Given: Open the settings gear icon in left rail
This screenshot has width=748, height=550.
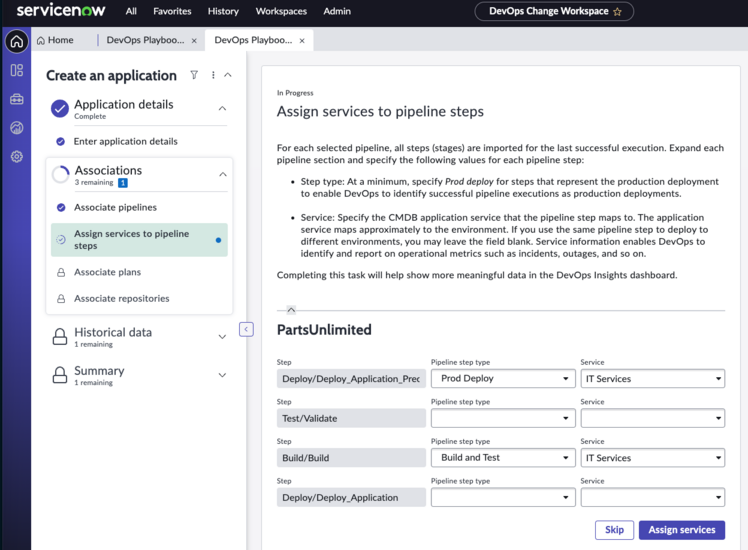Looking at the screenshot, I should tap(17, 156).
